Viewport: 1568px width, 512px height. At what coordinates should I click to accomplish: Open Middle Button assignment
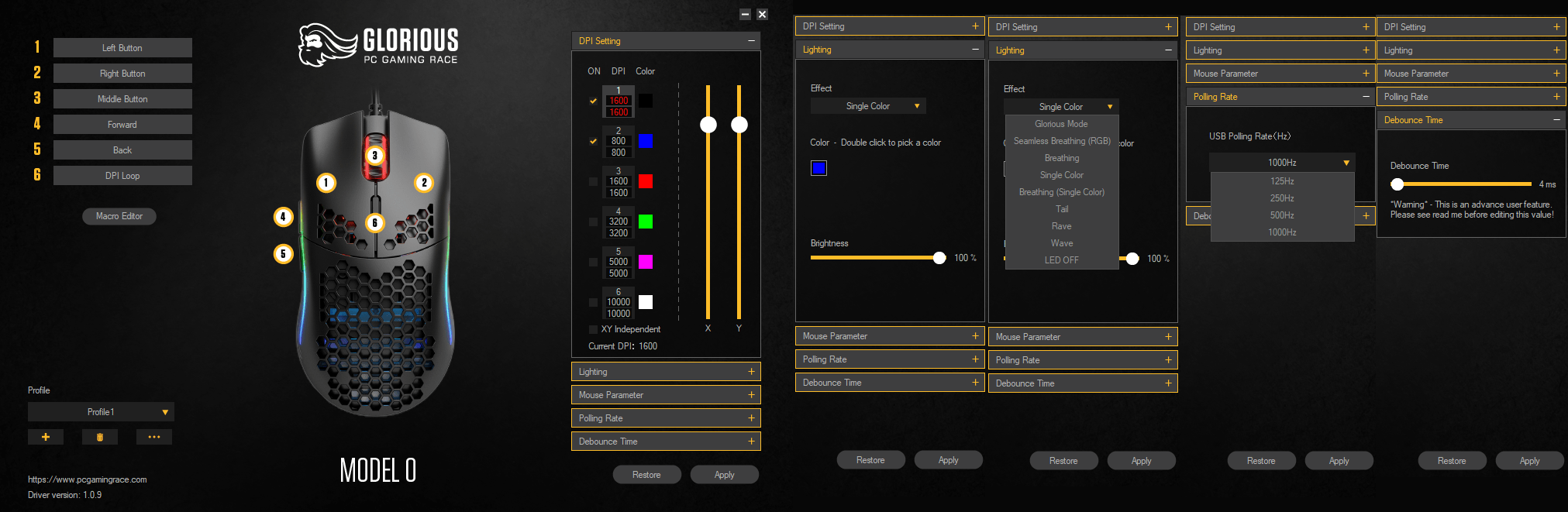[122, 99]
